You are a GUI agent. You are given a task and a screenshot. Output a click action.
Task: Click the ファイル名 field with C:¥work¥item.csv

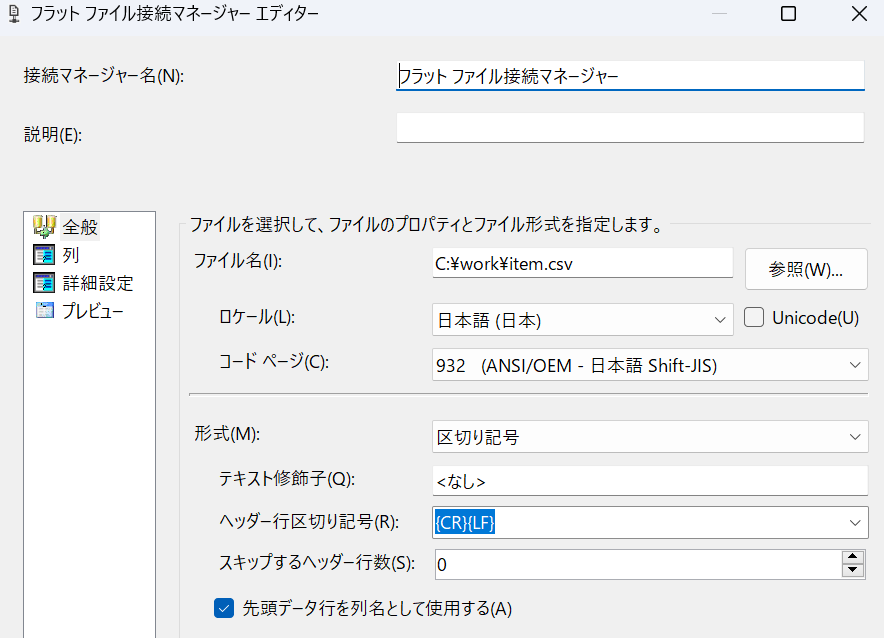[x=582, y=263]
